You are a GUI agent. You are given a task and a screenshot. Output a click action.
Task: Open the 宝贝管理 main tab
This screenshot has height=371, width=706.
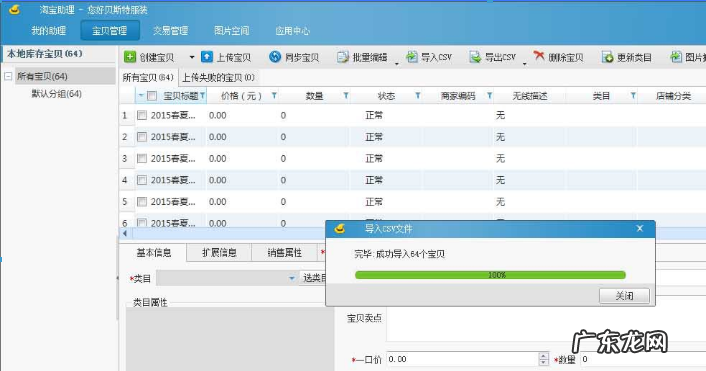click(110, 31)
